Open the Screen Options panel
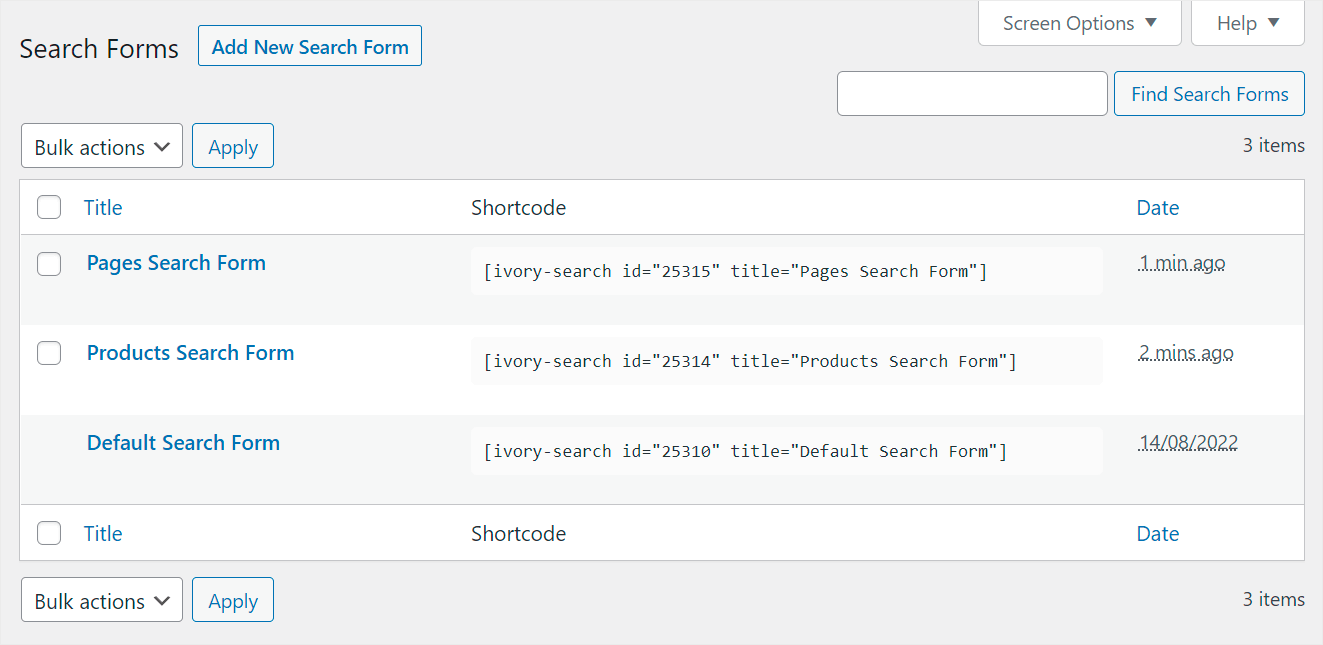 click(x=1079, y=22)
